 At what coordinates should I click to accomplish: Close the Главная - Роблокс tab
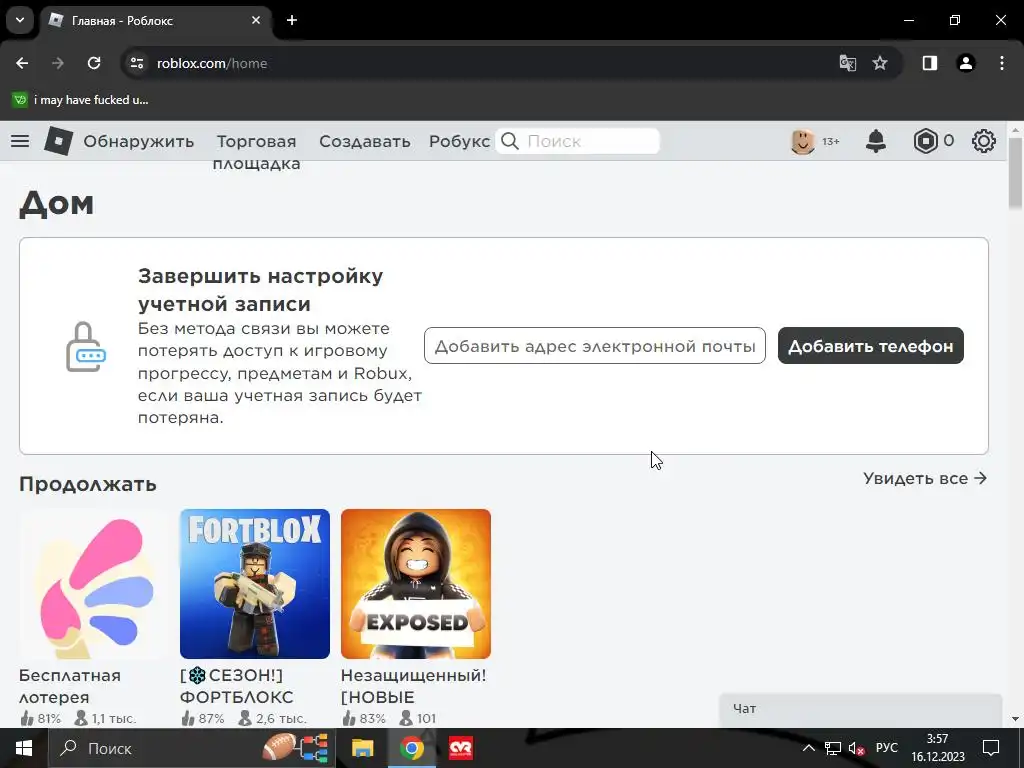pos(256,20)
